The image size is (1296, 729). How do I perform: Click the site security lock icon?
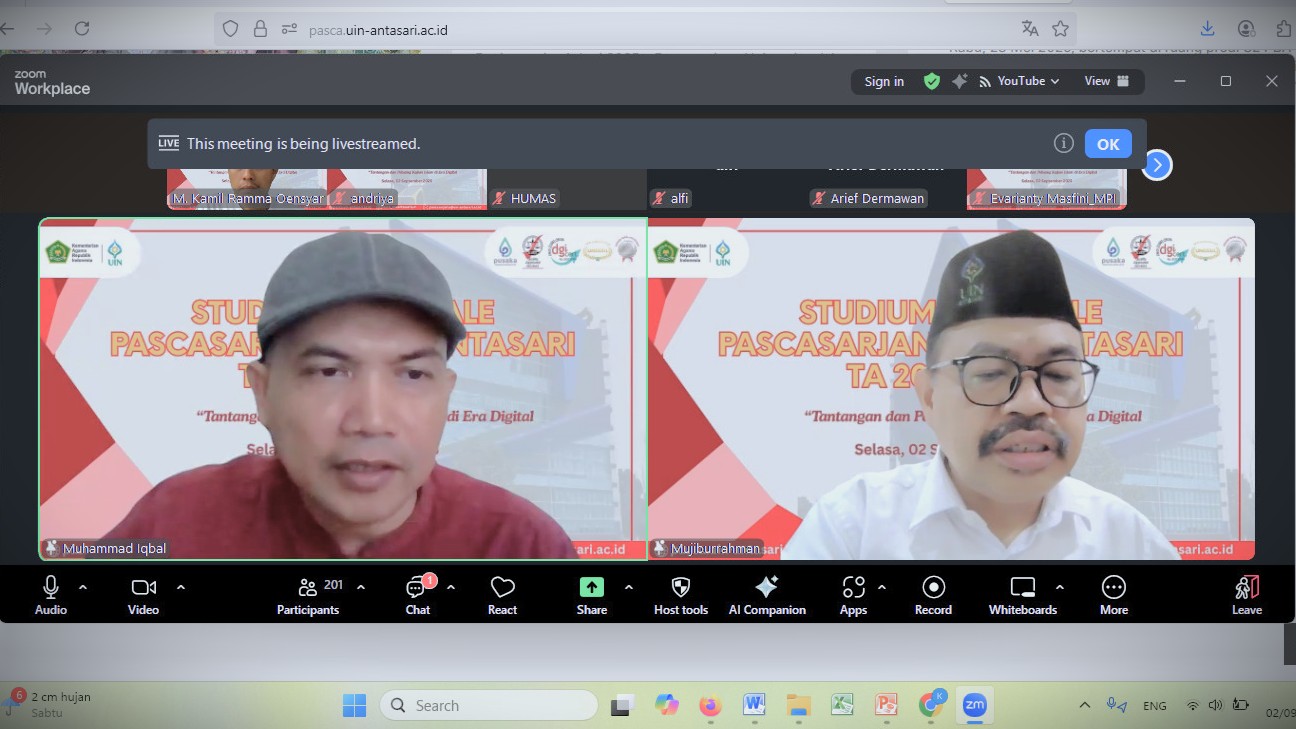click(x=260, y=29)
